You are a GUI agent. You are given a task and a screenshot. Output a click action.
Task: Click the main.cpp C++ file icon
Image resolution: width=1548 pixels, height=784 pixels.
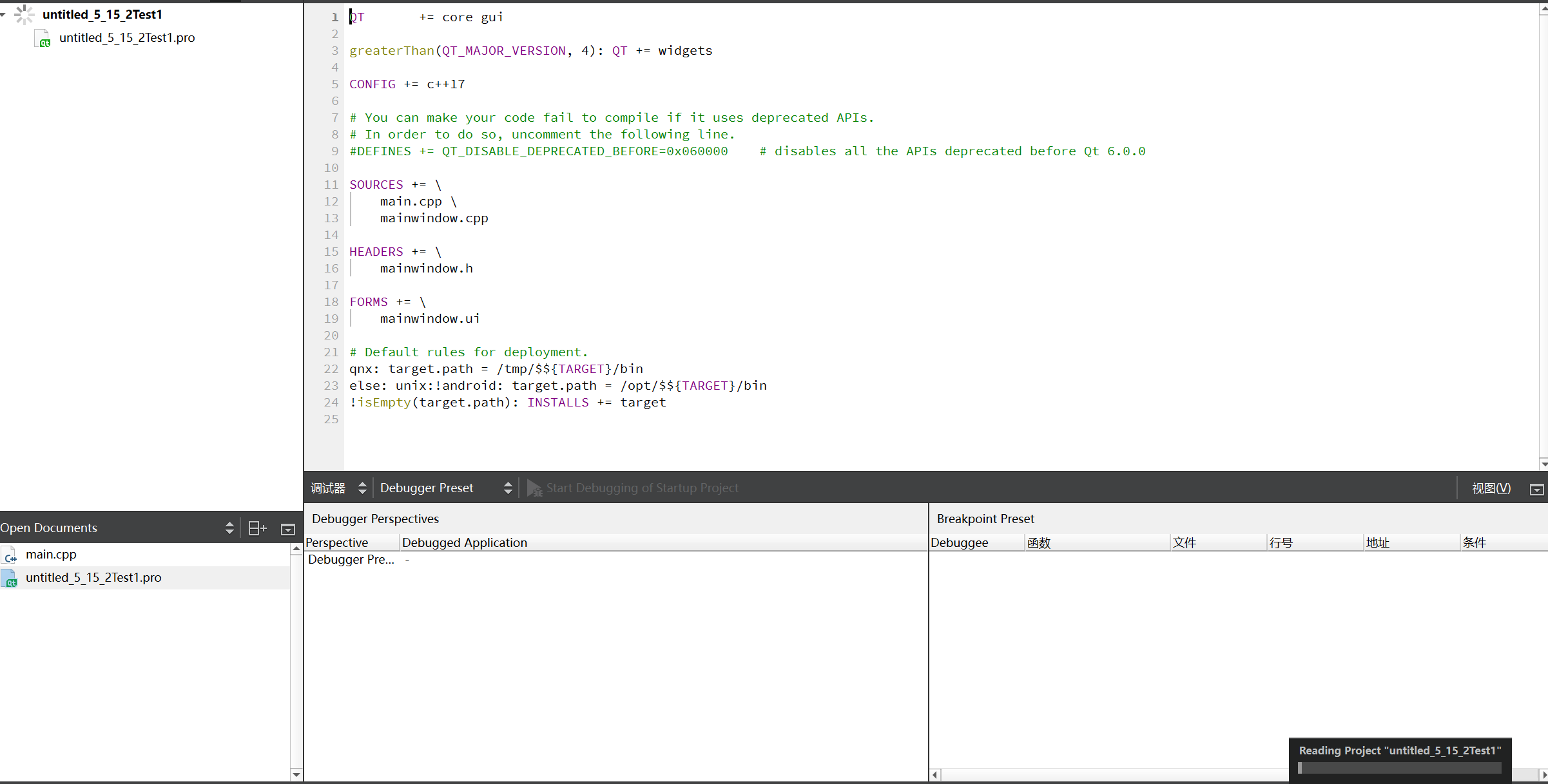tap(10, 555)
